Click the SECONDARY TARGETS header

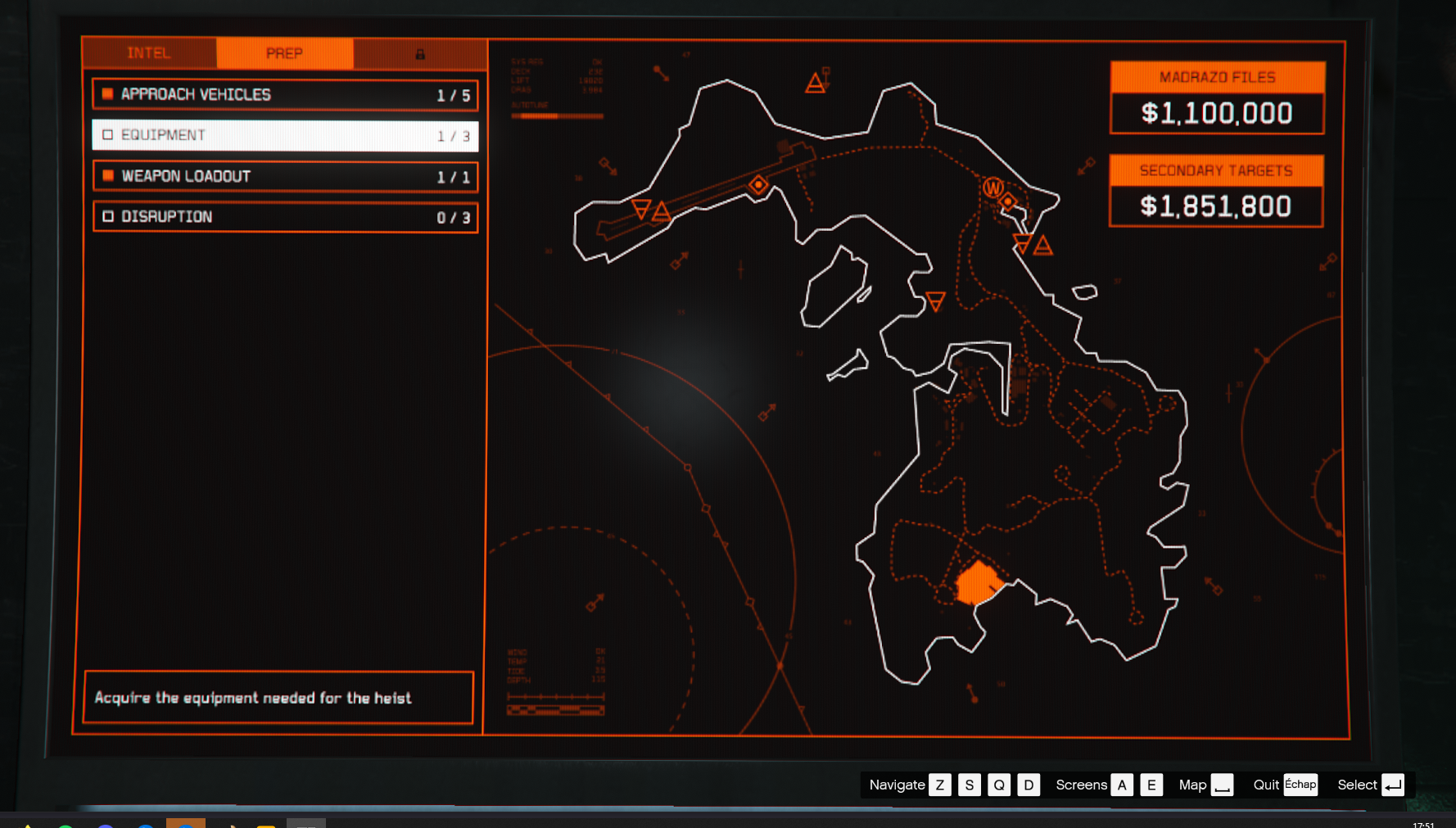[x=1216, y=170]
